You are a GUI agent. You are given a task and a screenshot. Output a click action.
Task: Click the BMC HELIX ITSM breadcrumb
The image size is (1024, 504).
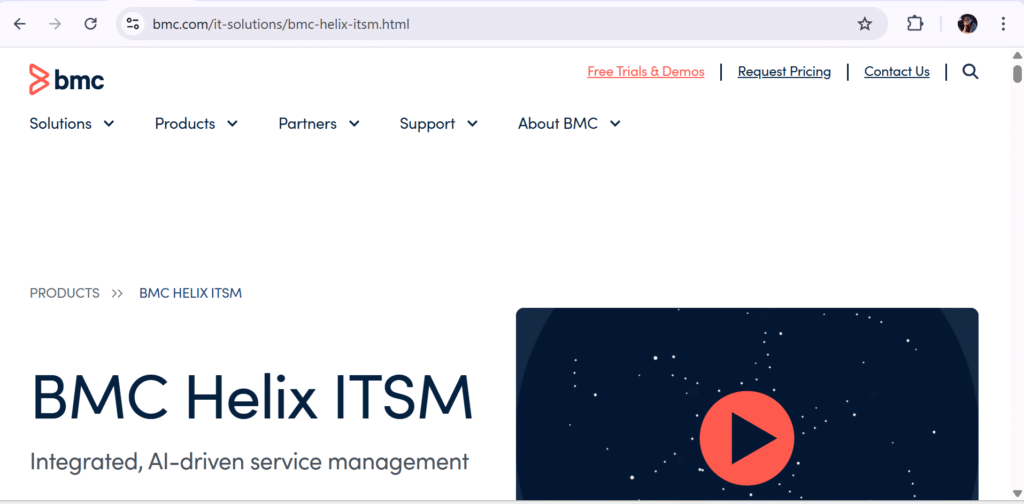click(191, 293)
